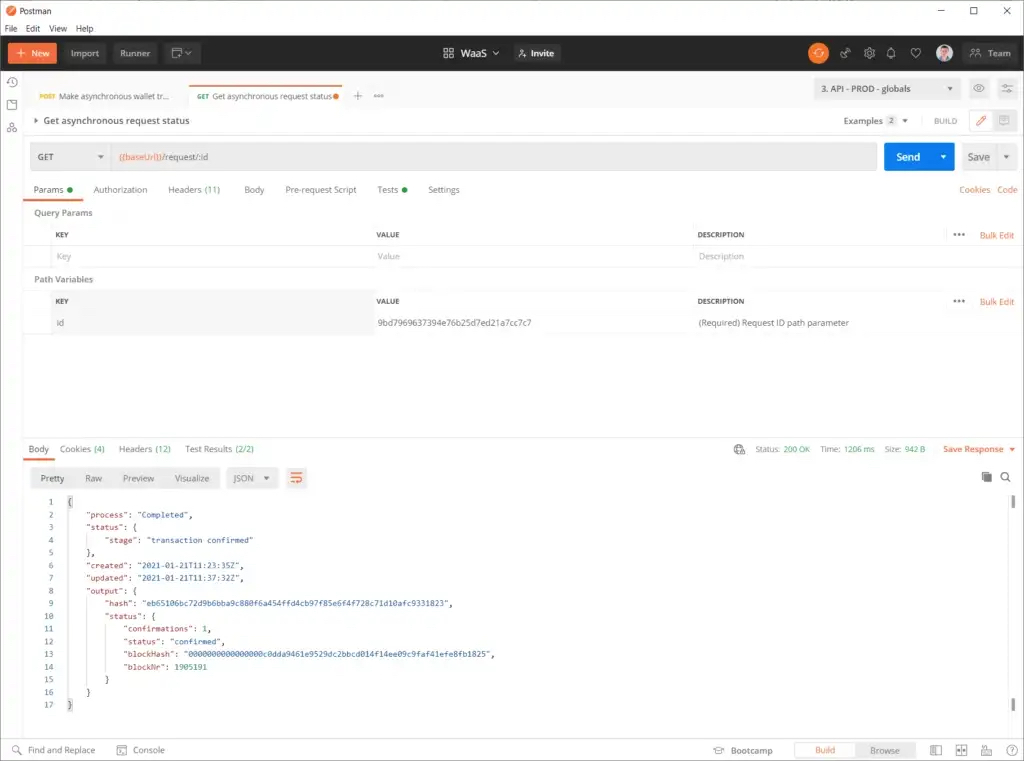Toggle the response line wrap icon

296,478
